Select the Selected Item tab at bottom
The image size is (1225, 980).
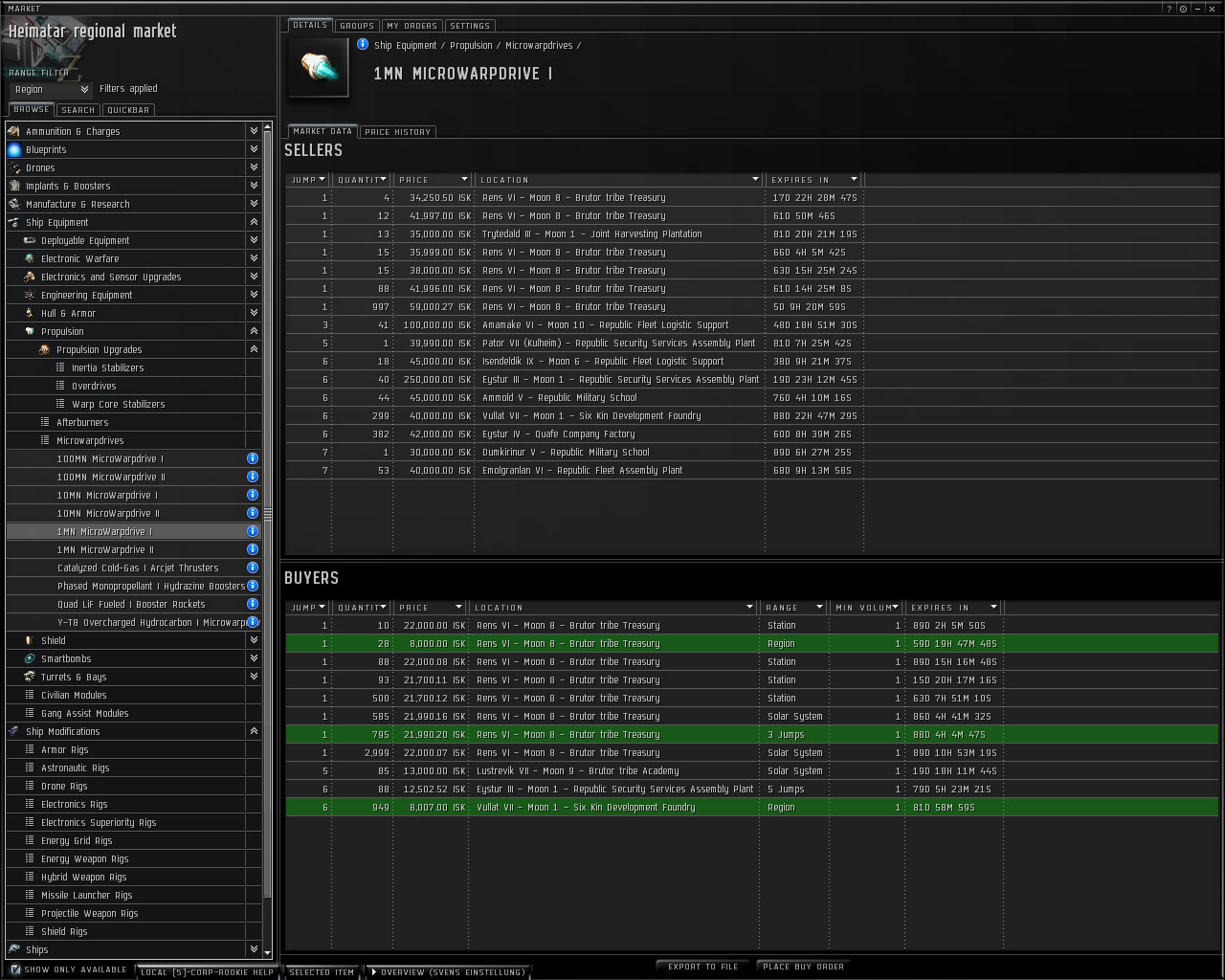point(322,972)
